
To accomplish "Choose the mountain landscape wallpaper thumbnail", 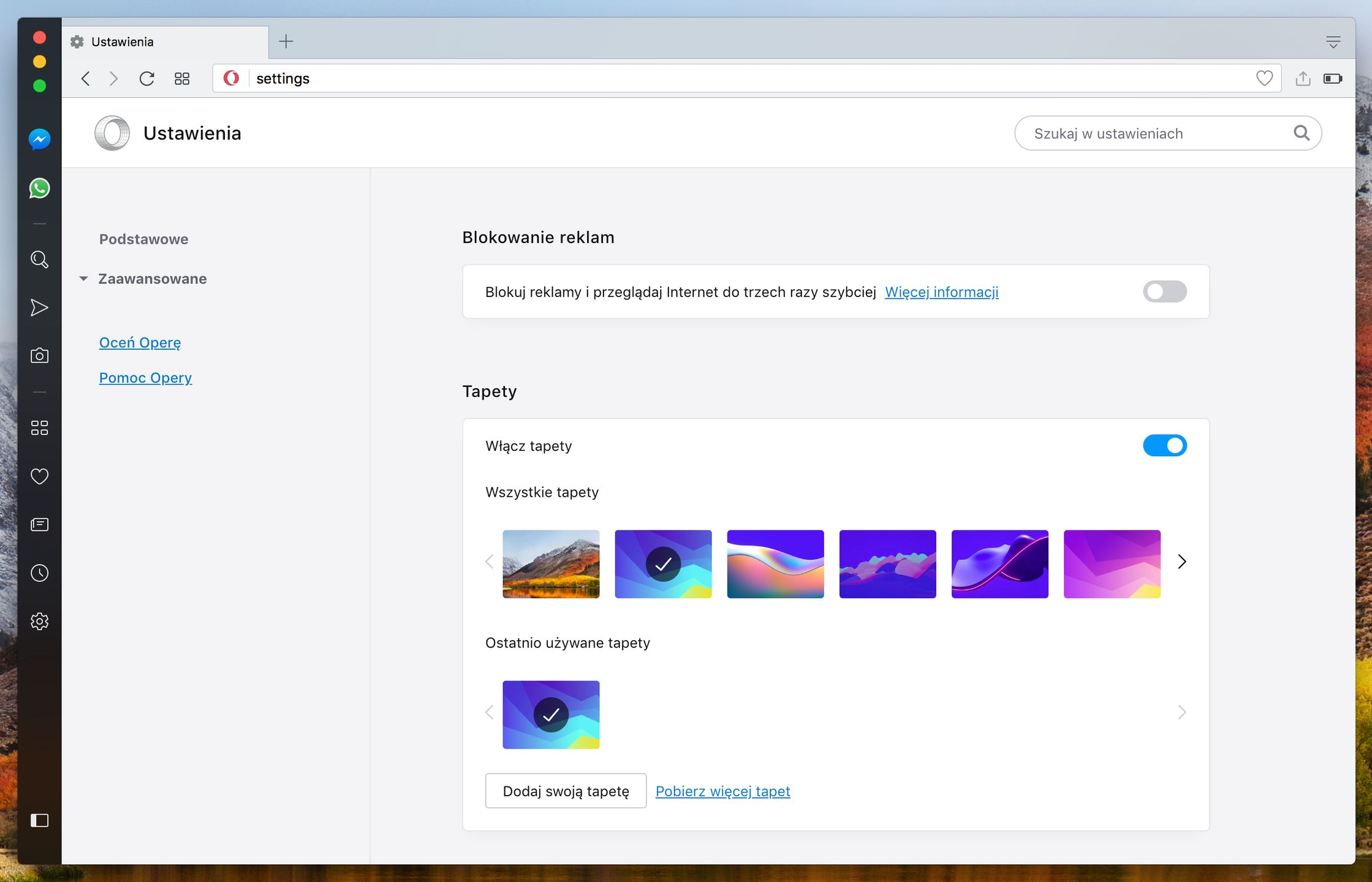I will (550, 563).
